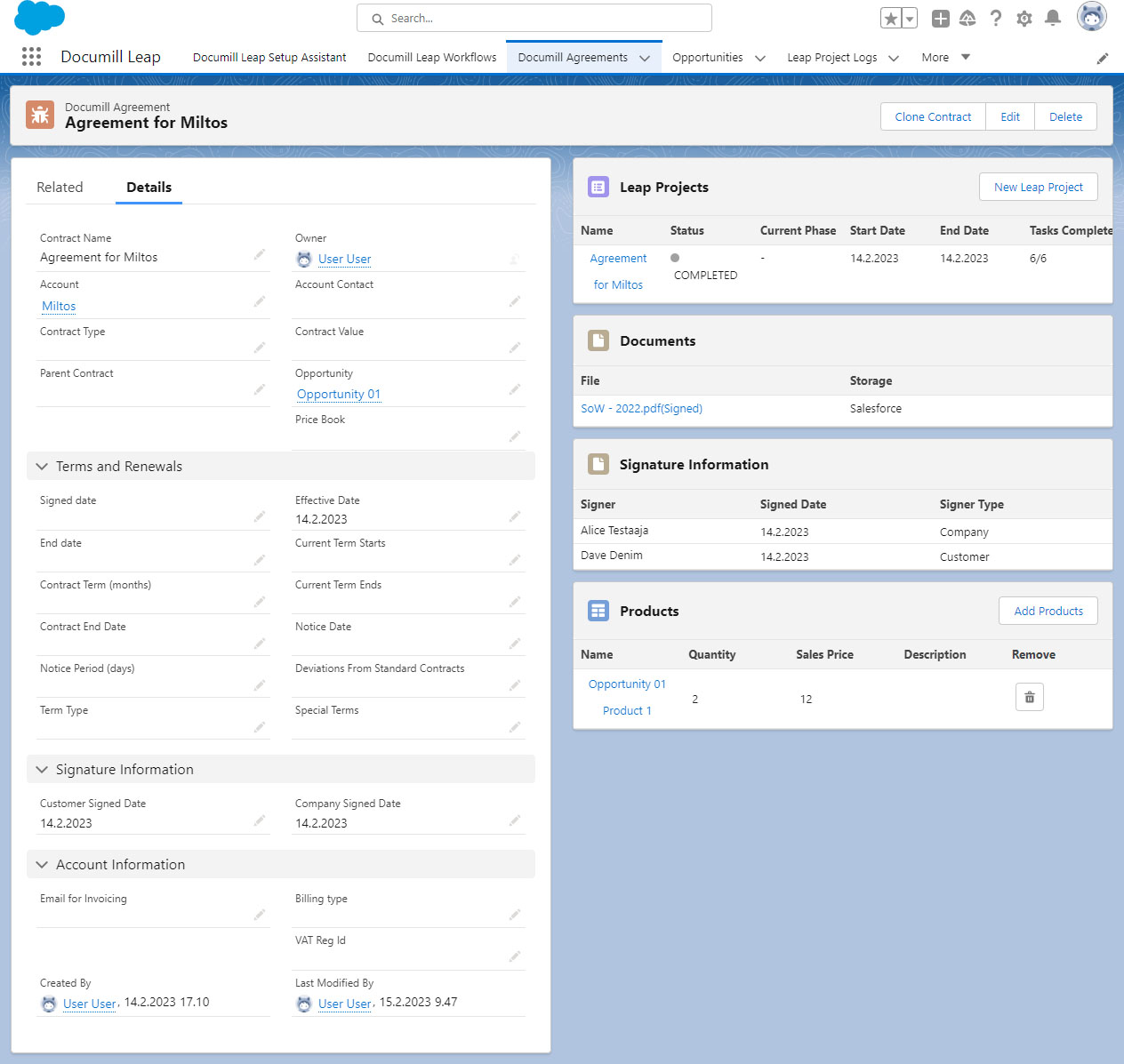Screen dimensions: 1124x1064
Task: Open the Setup gear icon
Action: (x=1024, y=18)
